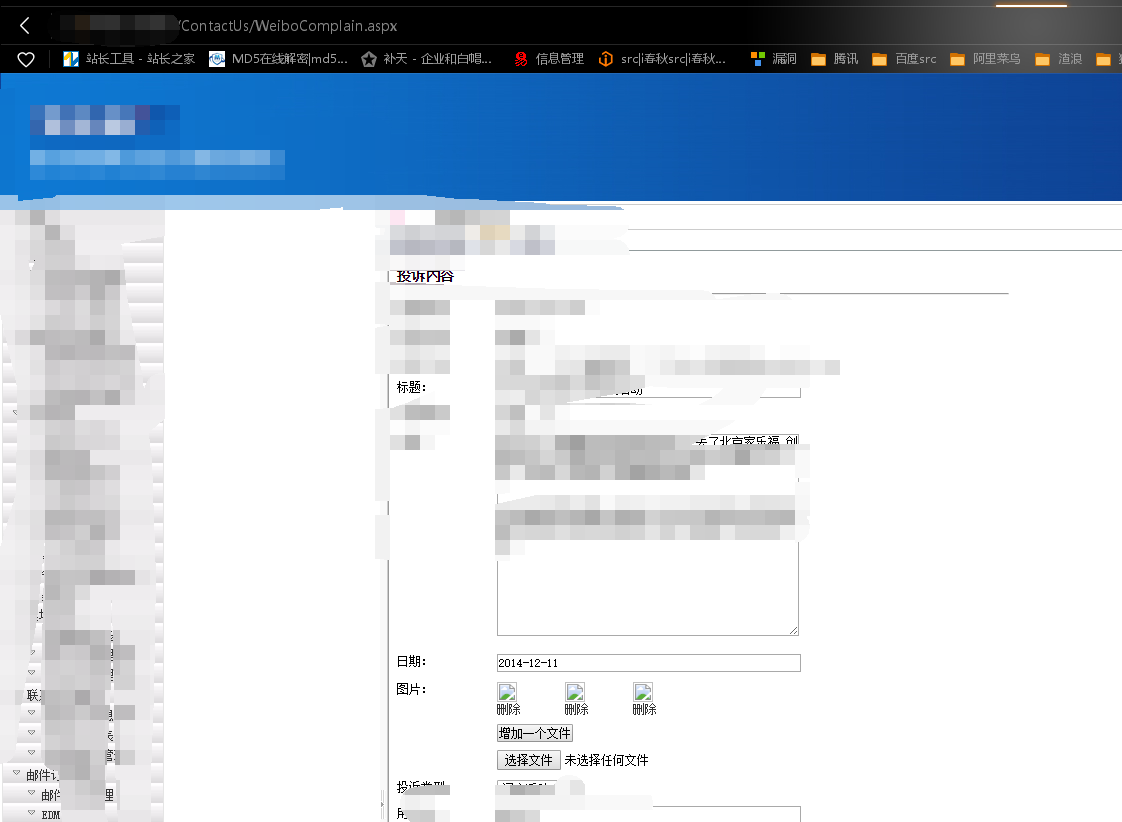Click the first broken image thumbnail
The width and height of the screenshot is (1122, 822).
508,692
